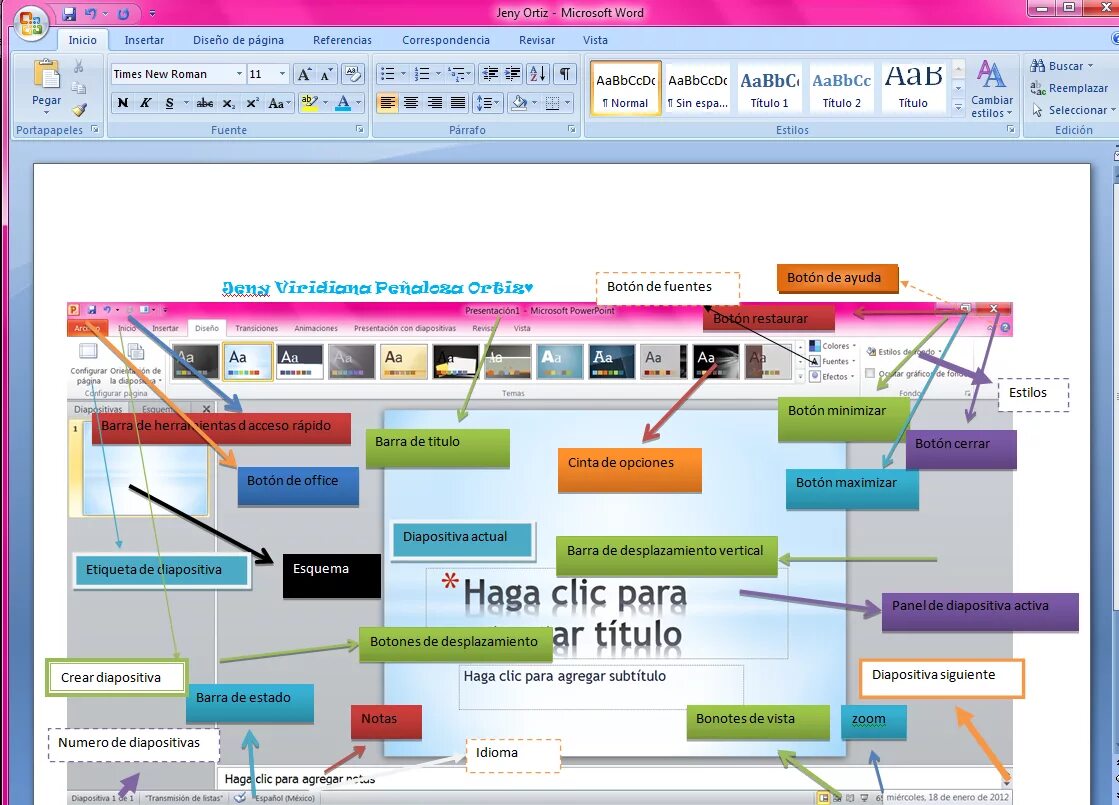Apply the yellow text highlight color

click(309, 103)
